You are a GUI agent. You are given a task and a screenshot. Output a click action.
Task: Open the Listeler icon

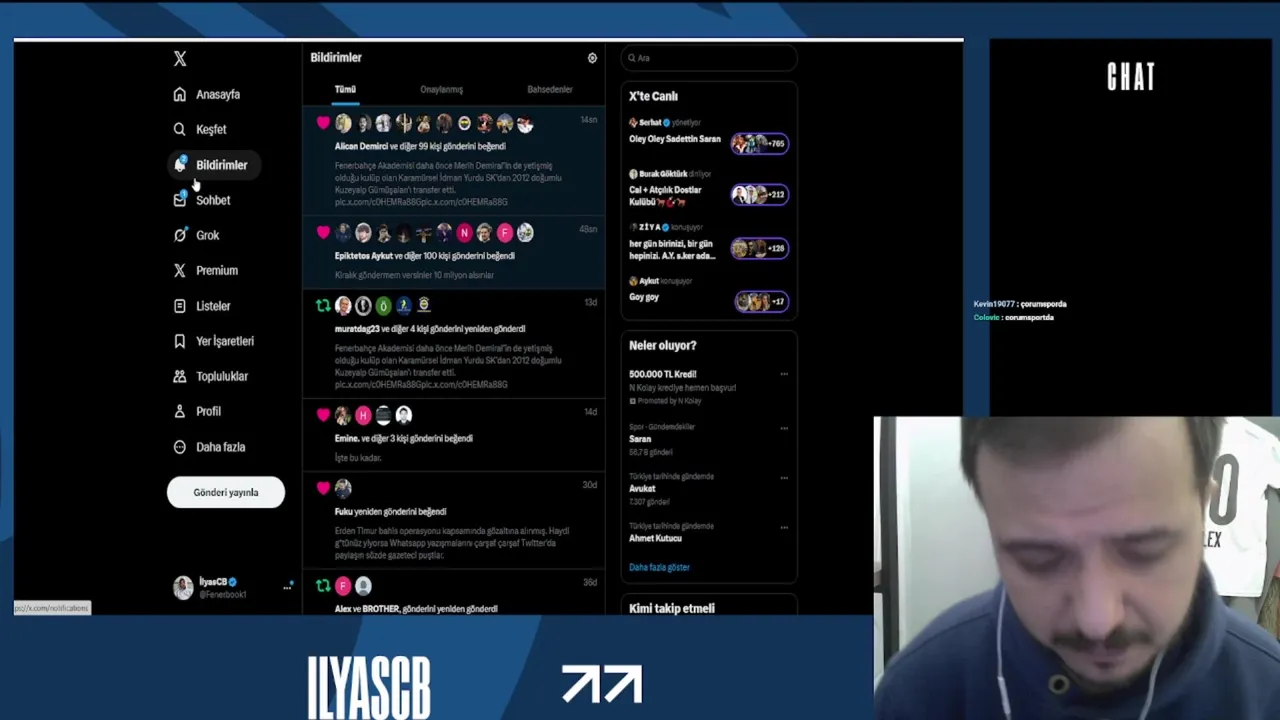pyautogui.click(x=180, y=306)
